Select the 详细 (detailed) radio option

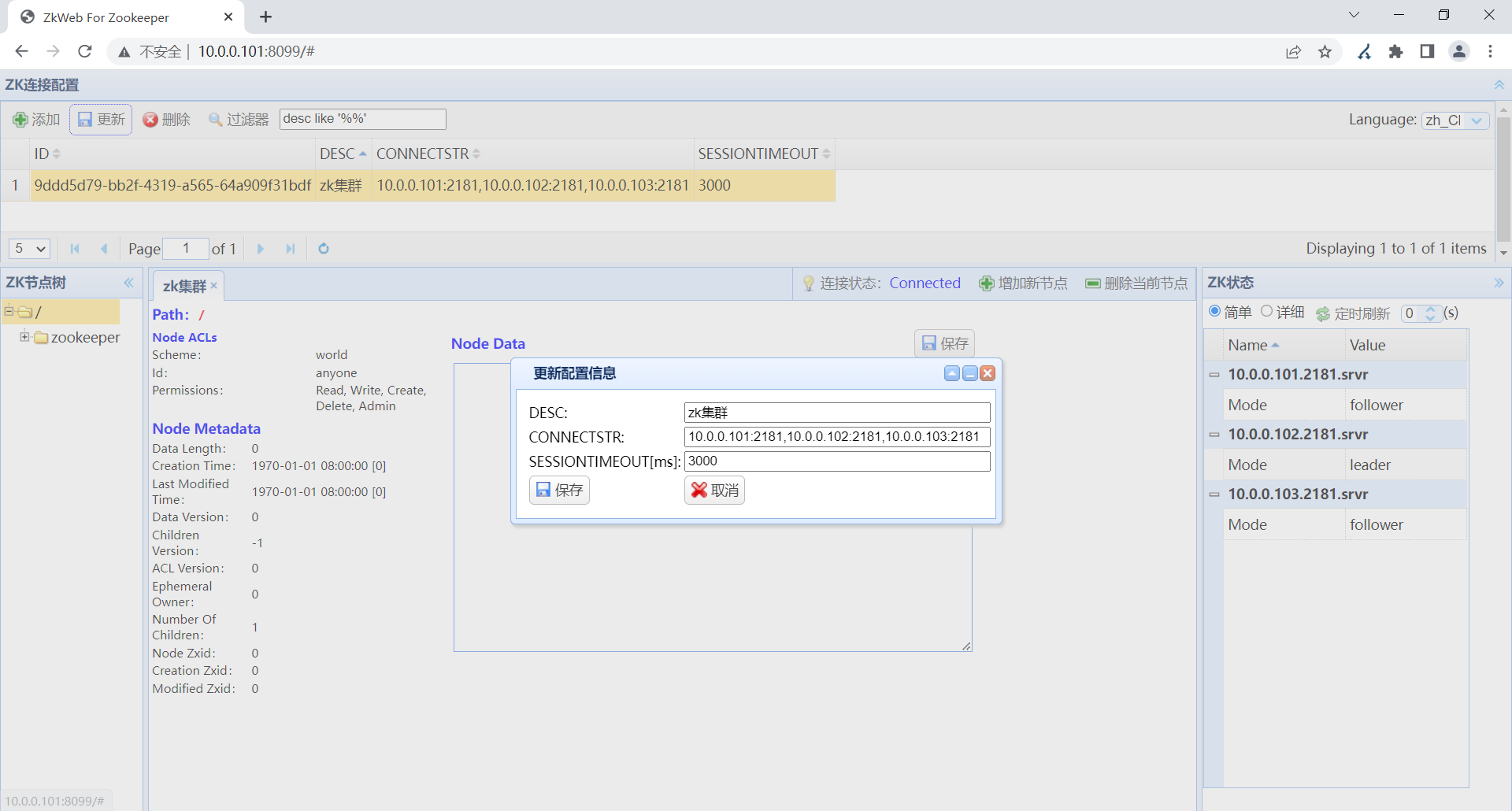[x=1266, y=312]
